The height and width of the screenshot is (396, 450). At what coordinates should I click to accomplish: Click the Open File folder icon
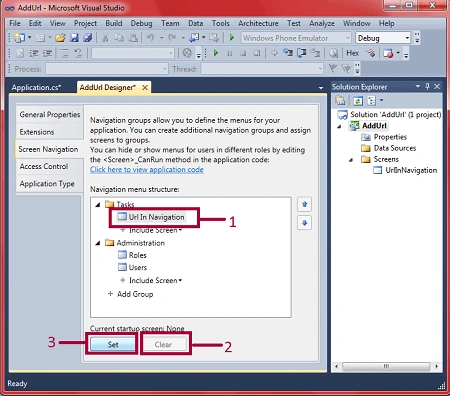60,38
